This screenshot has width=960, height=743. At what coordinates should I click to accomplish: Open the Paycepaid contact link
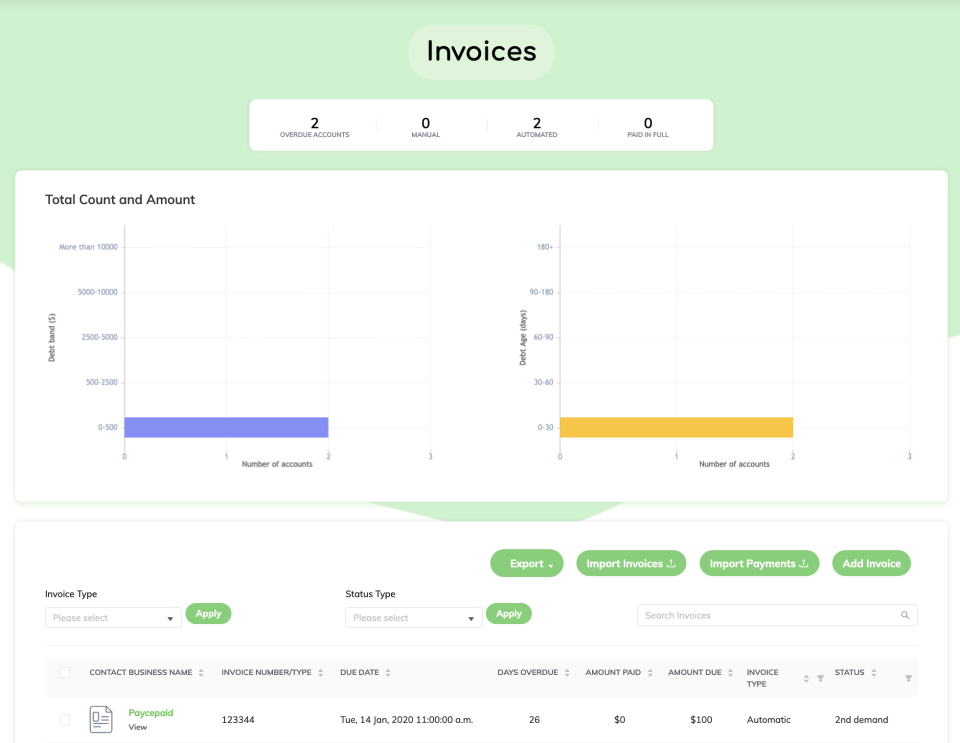[x=151, y=712]
